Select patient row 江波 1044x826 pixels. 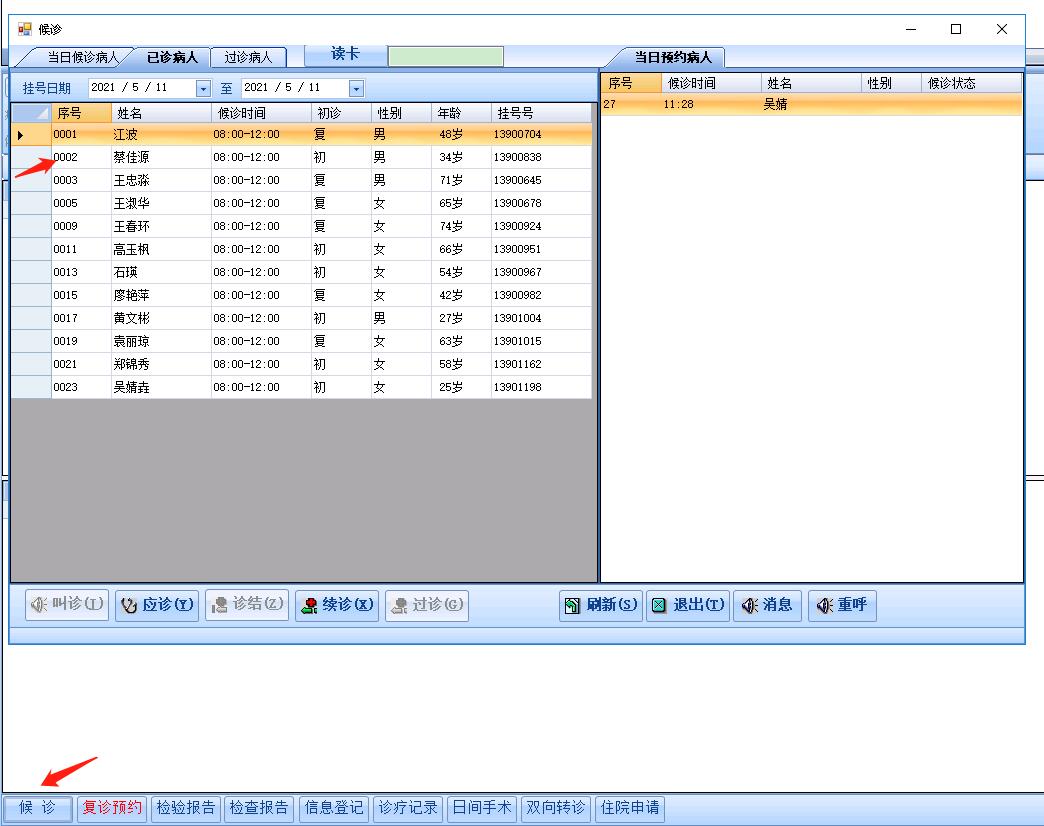(302, 134)
